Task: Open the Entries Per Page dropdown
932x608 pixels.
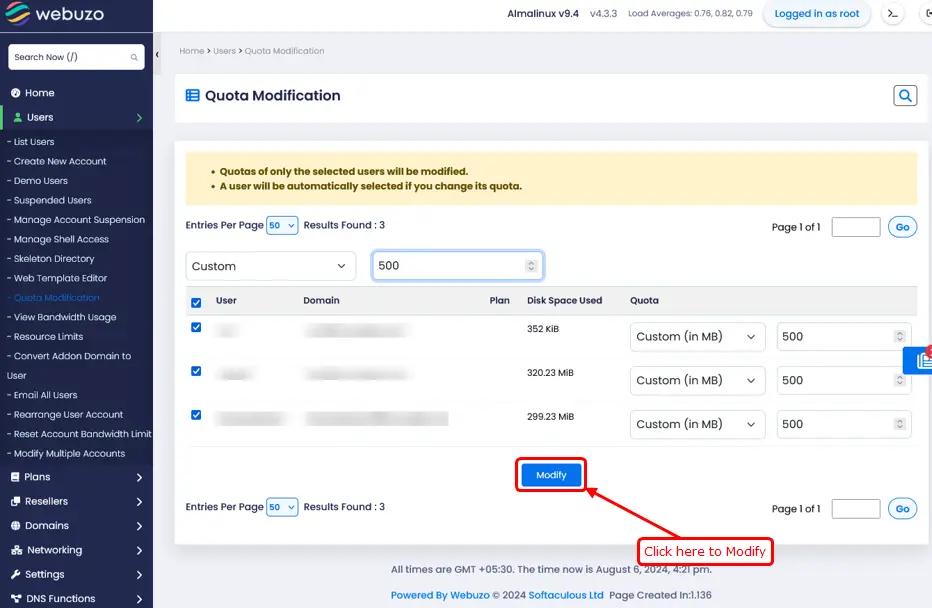Action: pos(281,225)
